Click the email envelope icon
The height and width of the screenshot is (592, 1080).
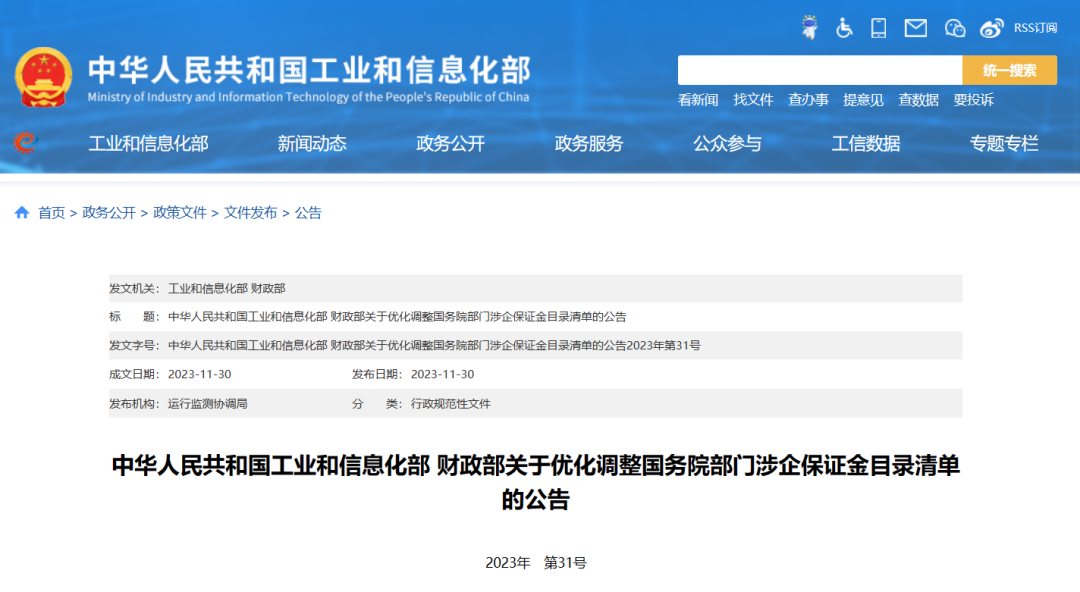tap(915, 28)
